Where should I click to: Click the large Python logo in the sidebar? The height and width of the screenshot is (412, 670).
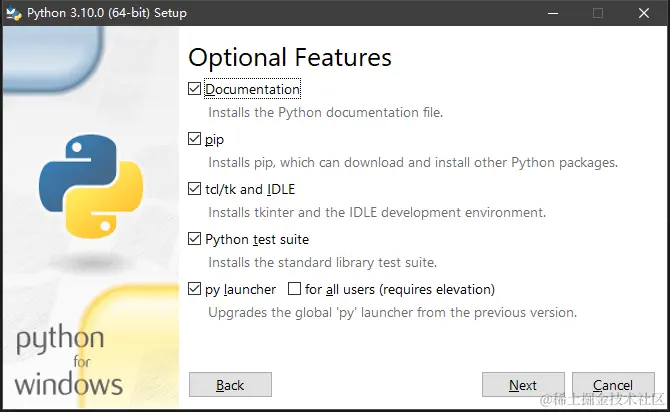click(84, 187)
